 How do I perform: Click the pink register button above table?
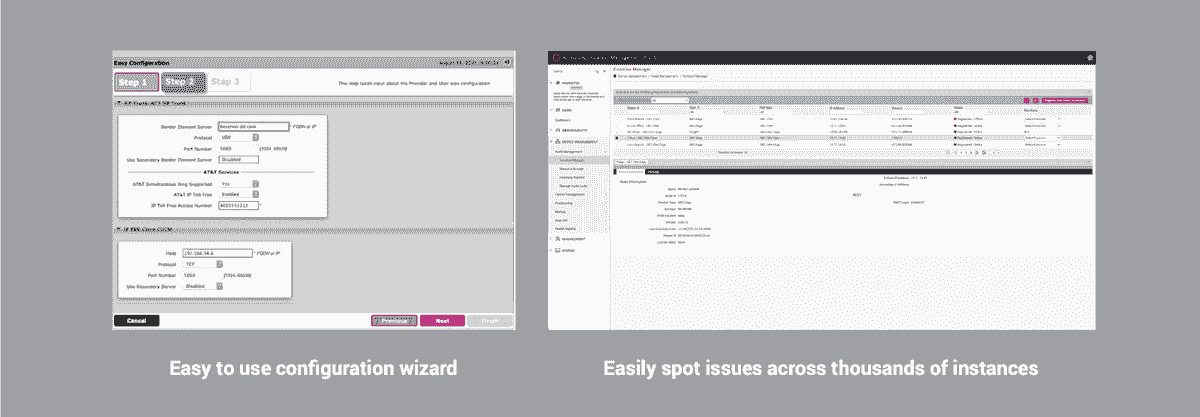(x=1066, y=100)
